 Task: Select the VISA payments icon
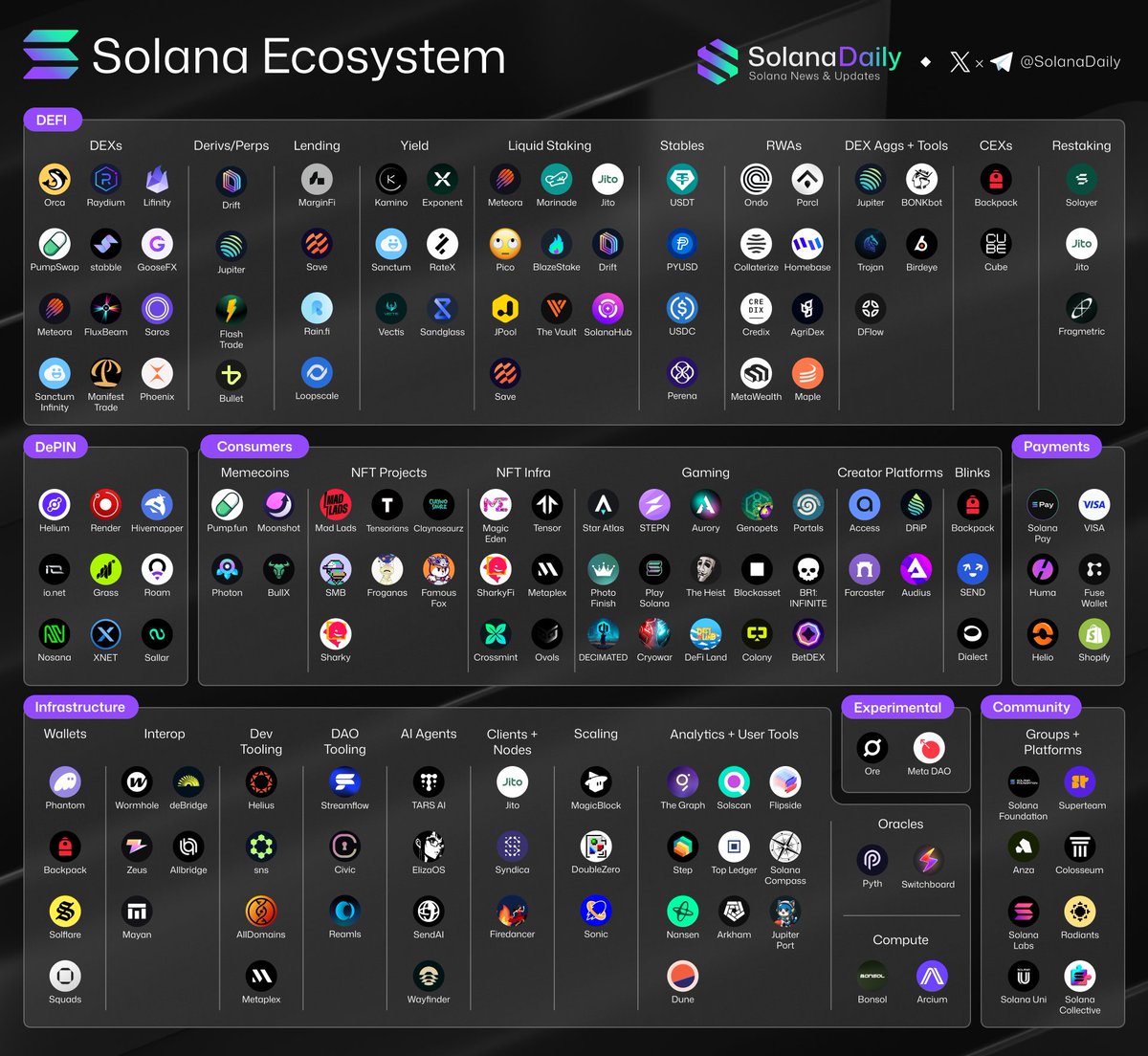pyautogui.click(x=1093, y=504)
